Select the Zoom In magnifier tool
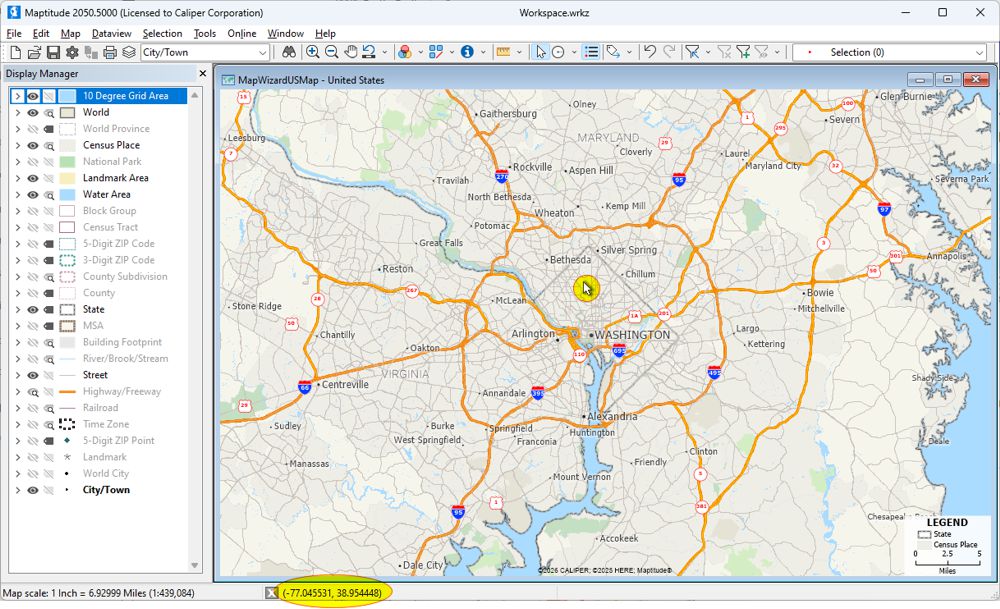This screenshot has height=609, width=1000. (x=312, y=52)
